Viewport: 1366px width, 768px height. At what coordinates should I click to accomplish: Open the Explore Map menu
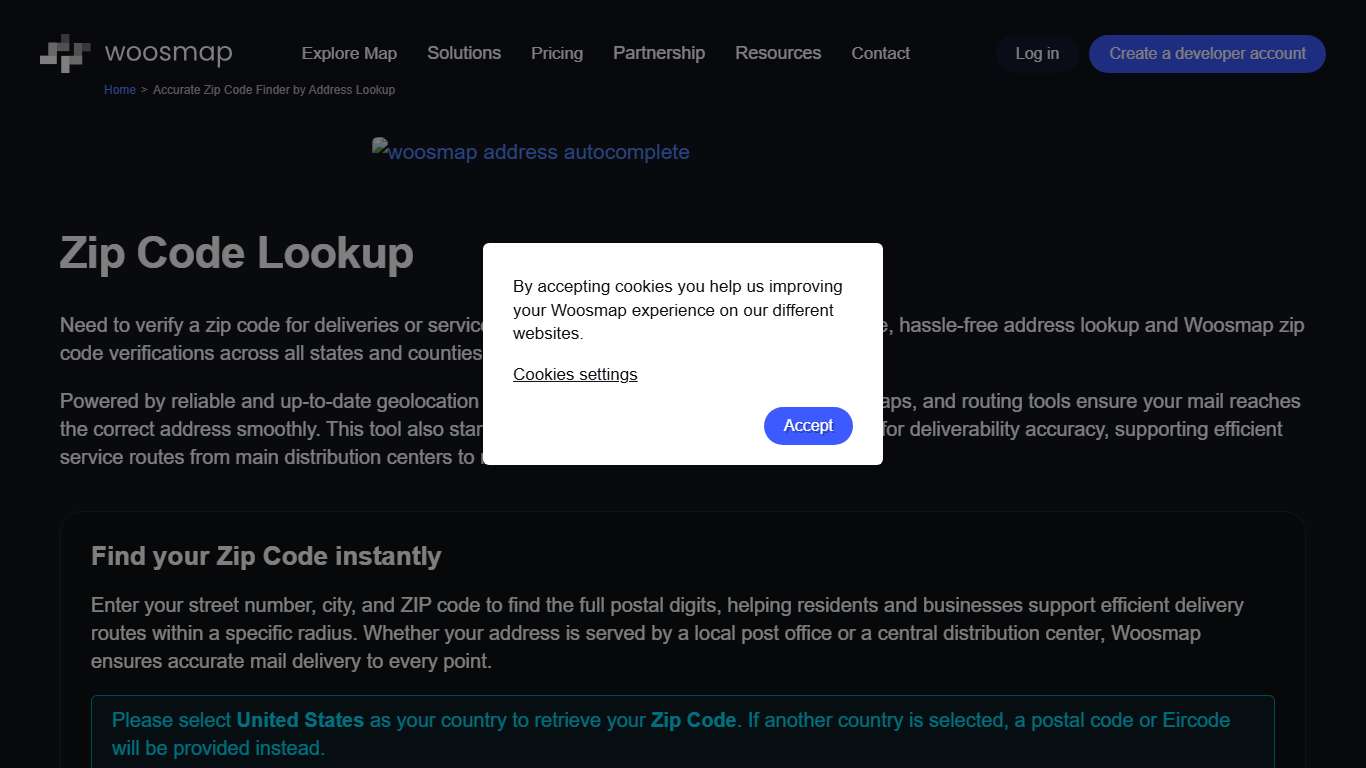[349, 53]
